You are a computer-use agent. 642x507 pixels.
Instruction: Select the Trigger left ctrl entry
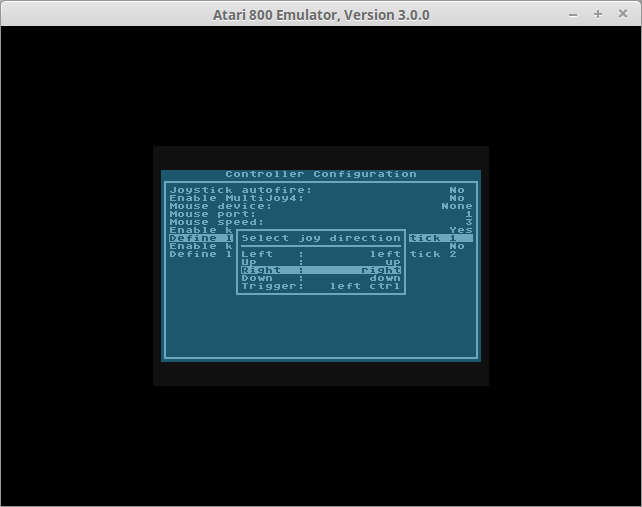(x=321, y=286)
